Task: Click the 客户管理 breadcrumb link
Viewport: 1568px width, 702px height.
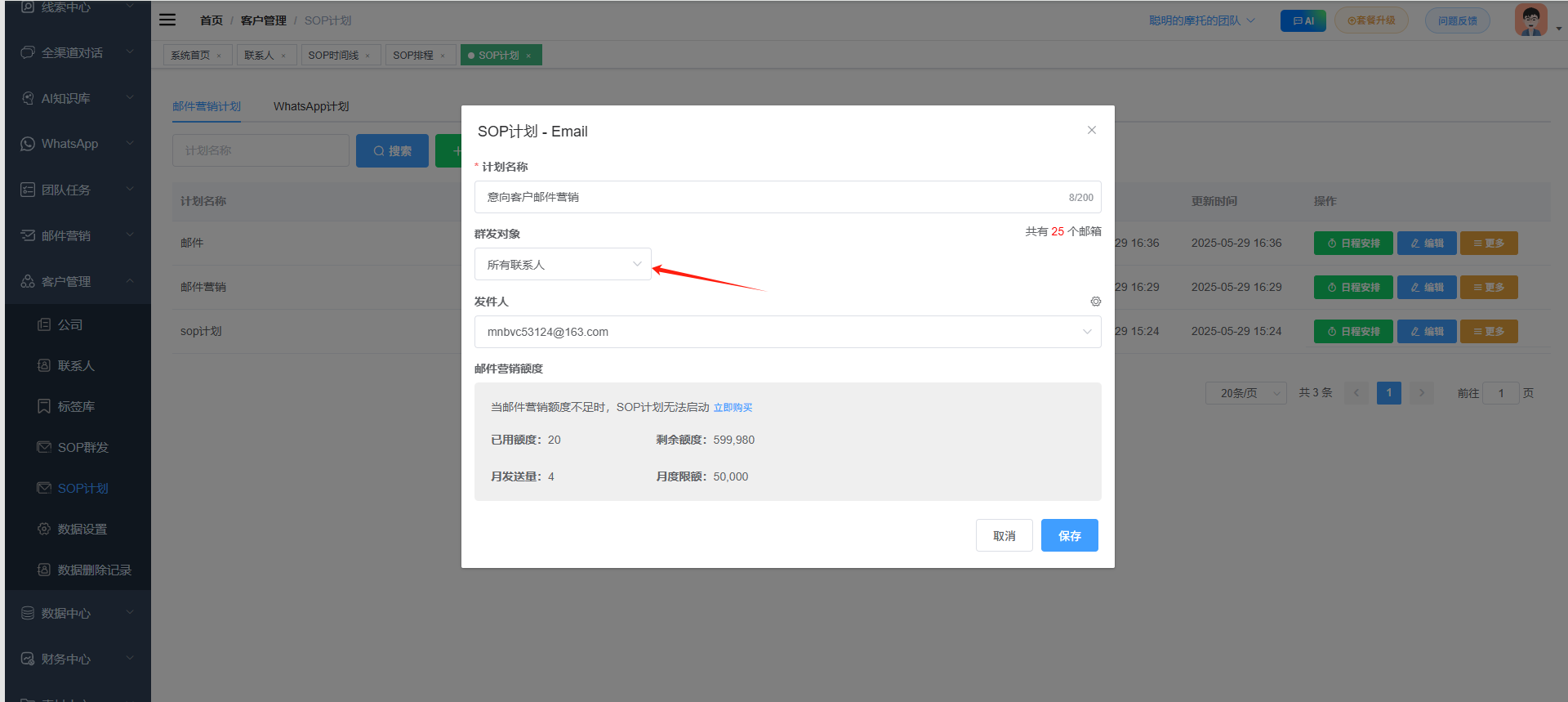Action: point(263,20)
